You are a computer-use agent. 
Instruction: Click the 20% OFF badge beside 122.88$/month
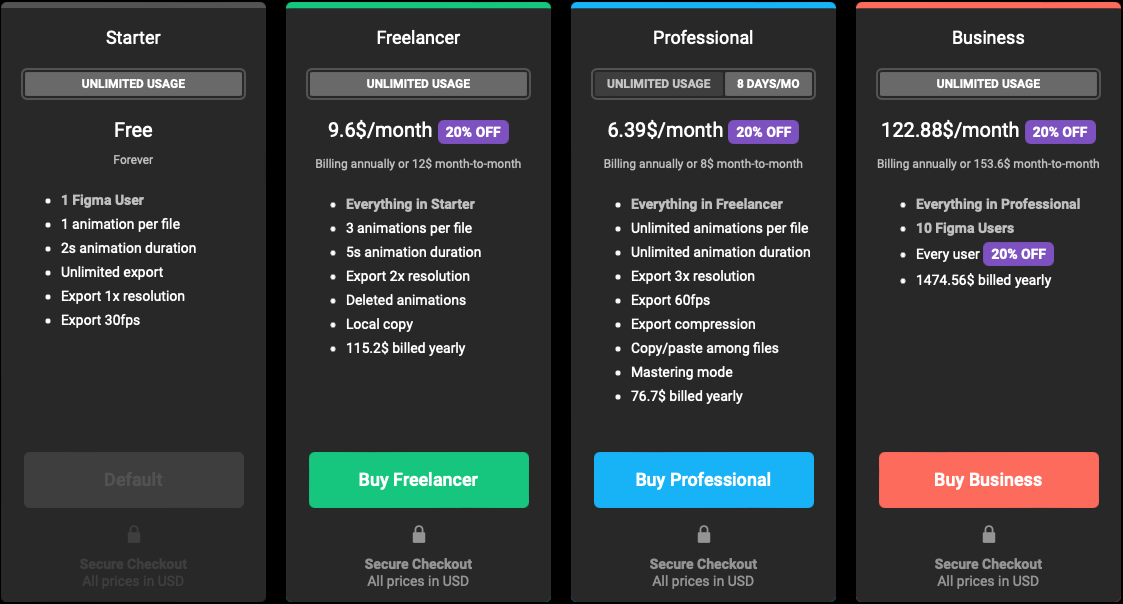(x=1060, y=132)
